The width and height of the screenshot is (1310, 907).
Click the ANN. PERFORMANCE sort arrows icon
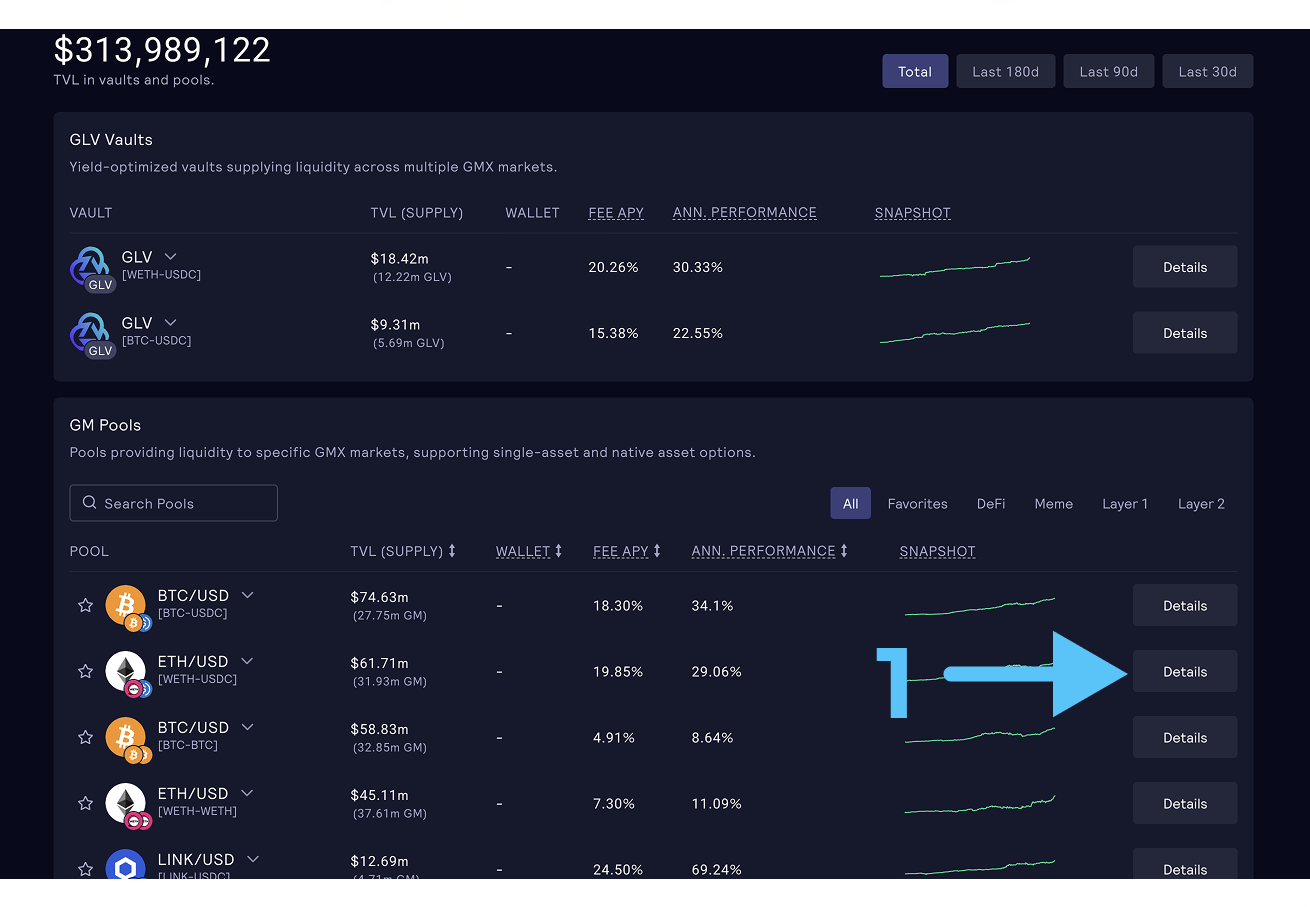click(844, 551)
